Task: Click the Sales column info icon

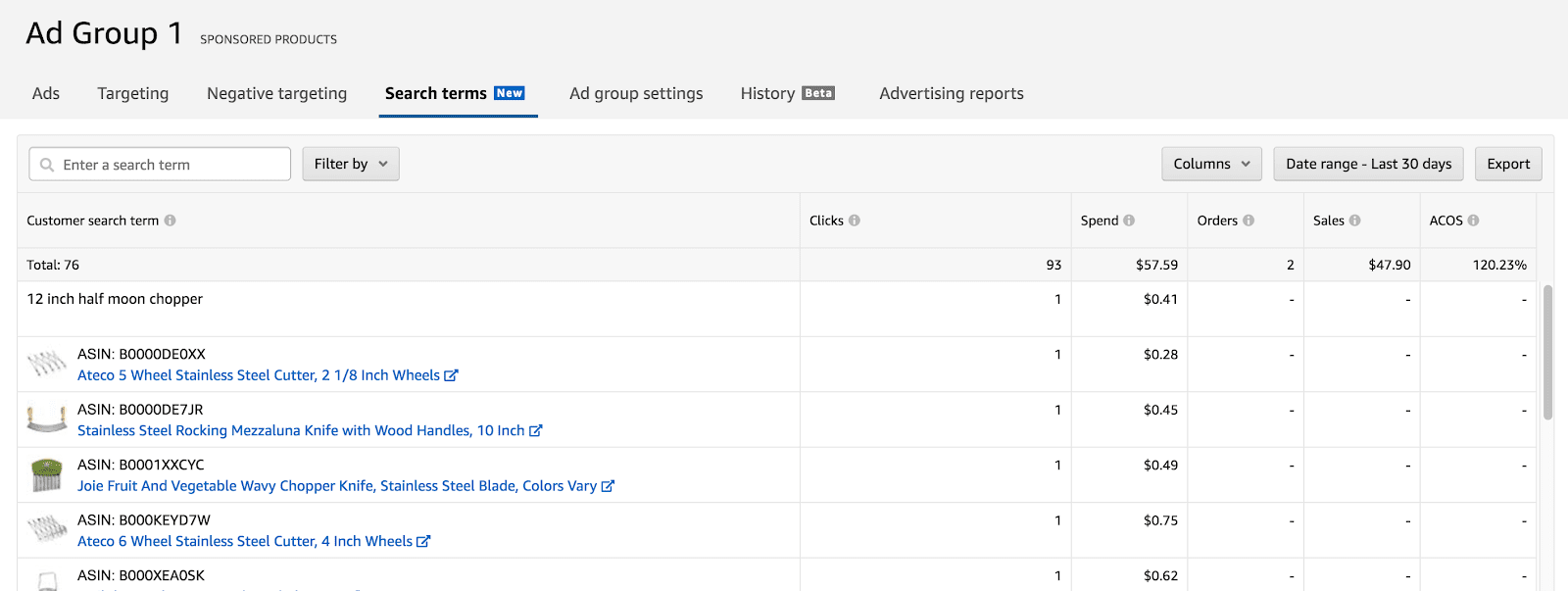Action: pos(1355,221)
